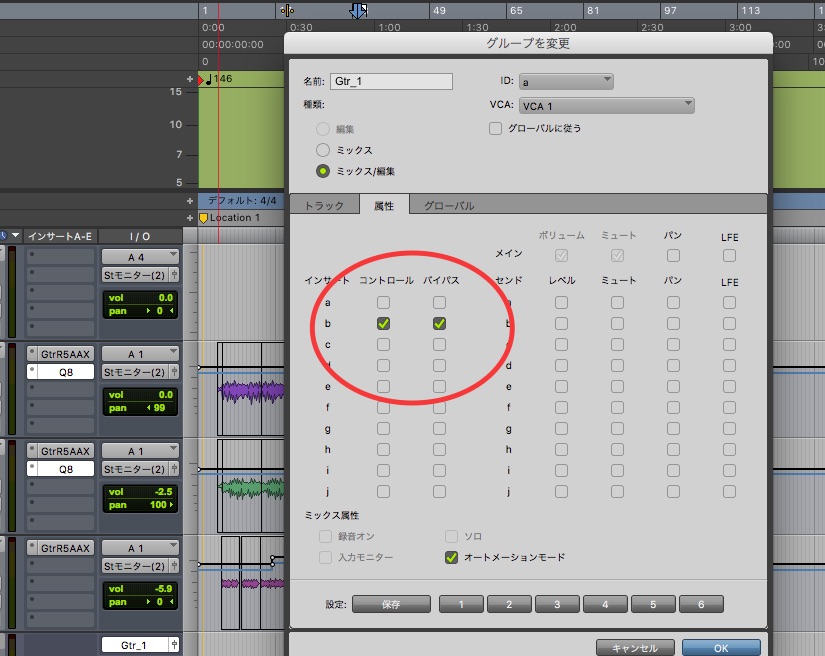Image resolution: width=825 pixels, height=656 pixels.
Task: Click the blue playback marker in bar ruler
Action: (x=358, y=10)
